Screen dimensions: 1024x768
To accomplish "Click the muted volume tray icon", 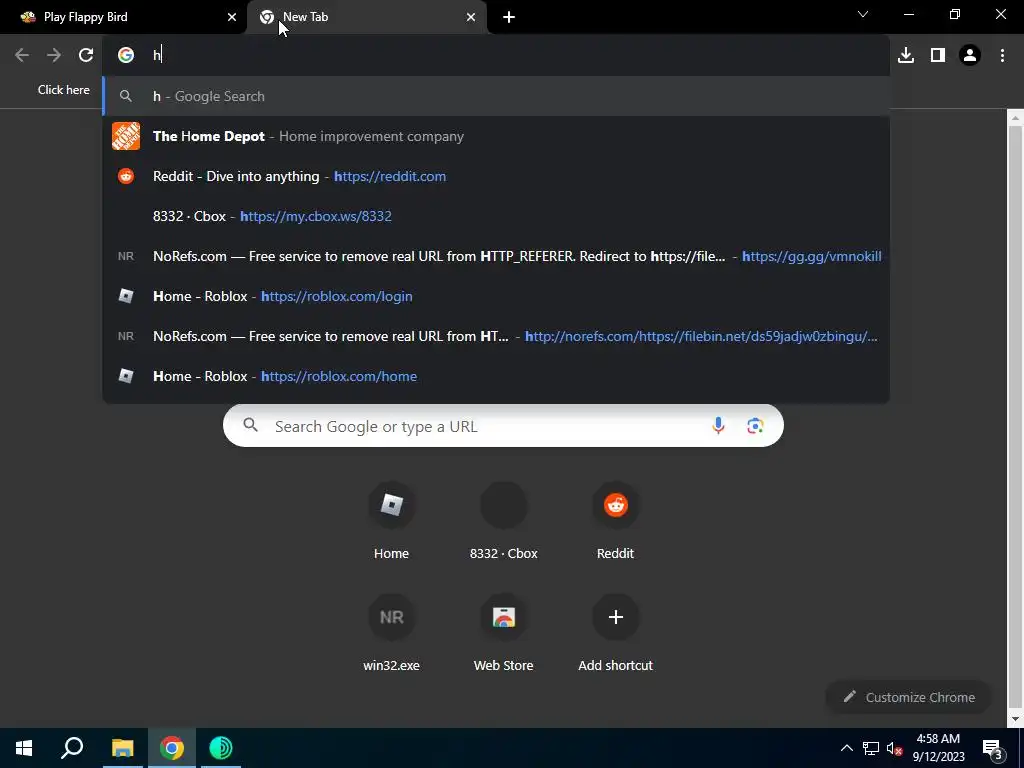I will click(894, 748).
